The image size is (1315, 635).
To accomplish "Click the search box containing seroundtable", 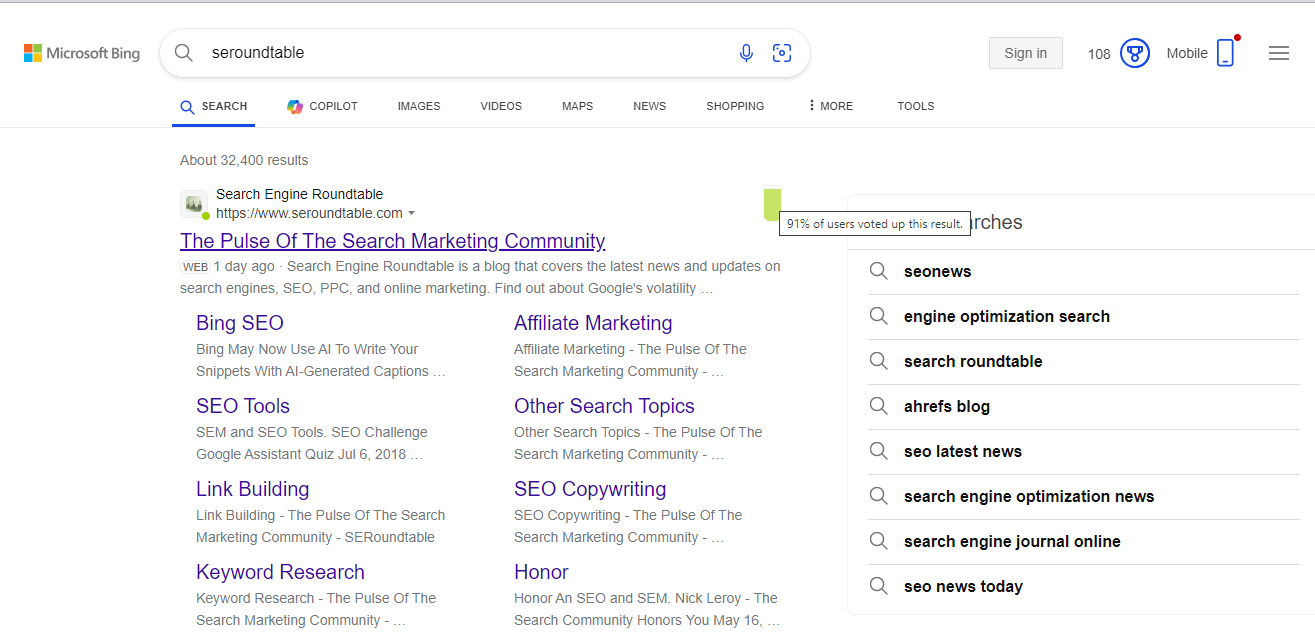I will (460, 53).
